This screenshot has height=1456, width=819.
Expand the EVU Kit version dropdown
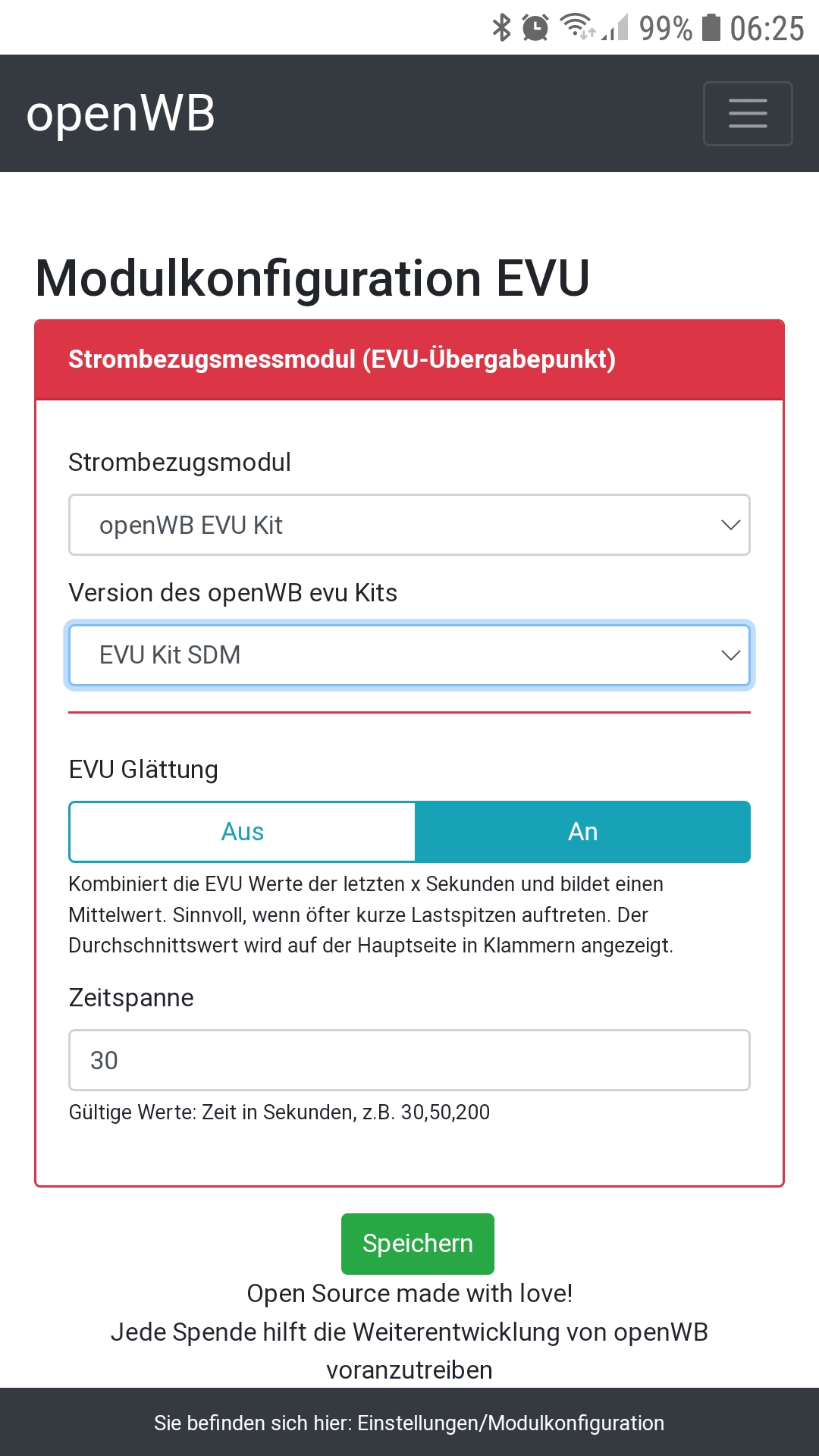tap(409, 655)
